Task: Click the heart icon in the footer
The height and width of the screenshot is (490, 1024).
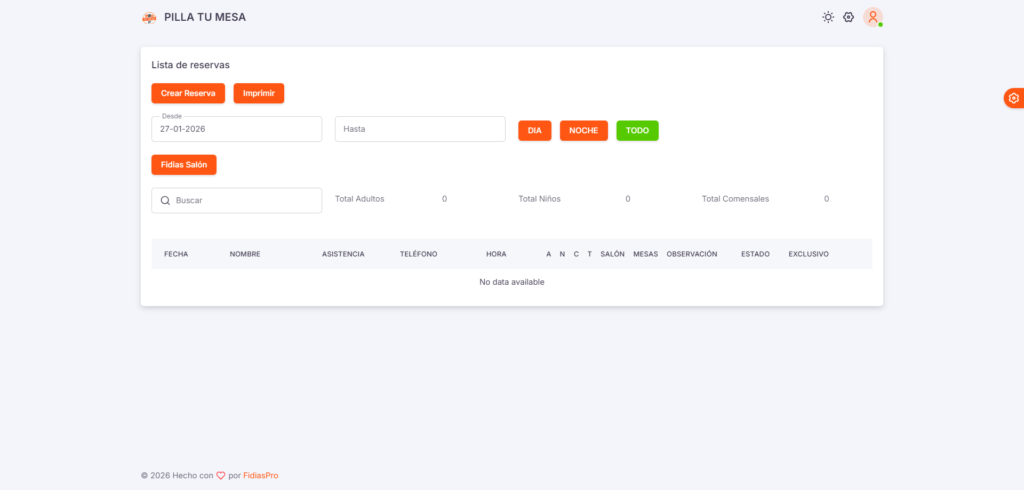Action: pyautogui.click(x=221, y=476)
